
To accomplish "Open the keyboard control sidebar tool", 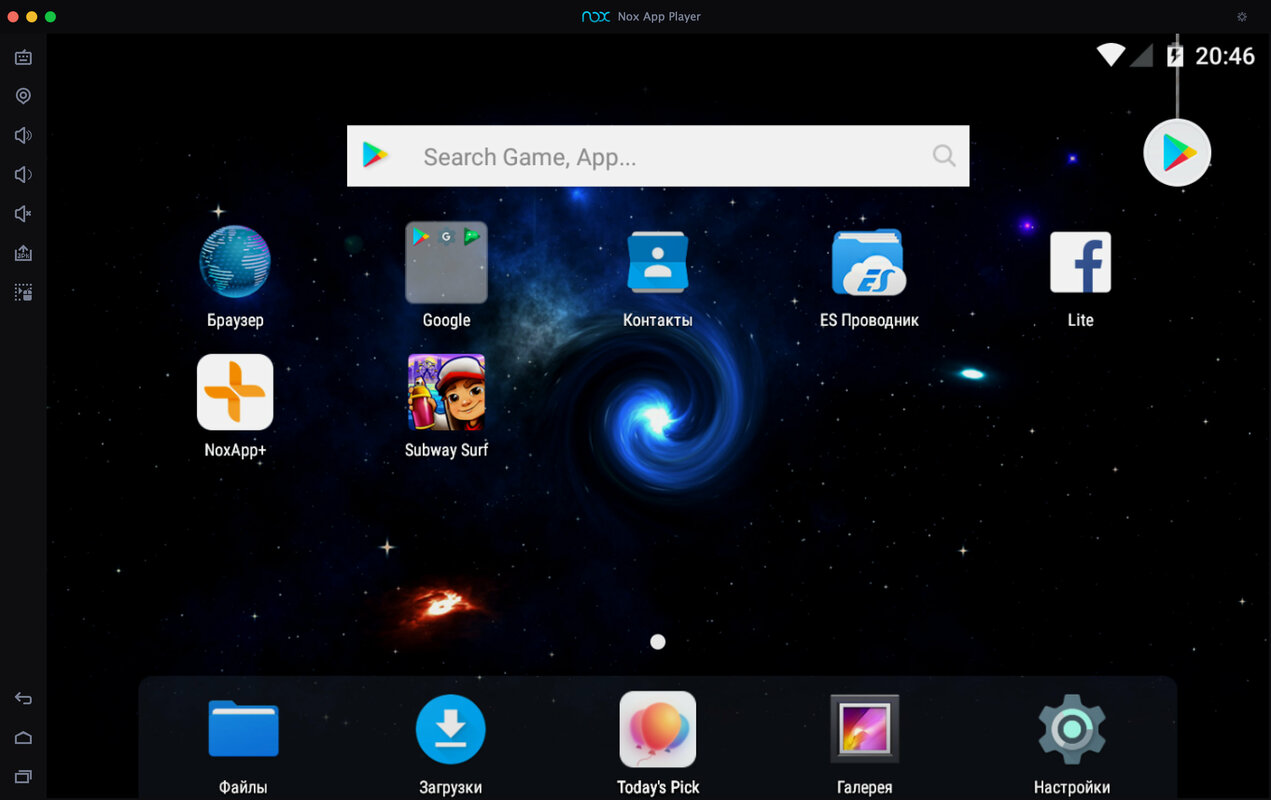I will pyautogui.click(x=23, y=57).
